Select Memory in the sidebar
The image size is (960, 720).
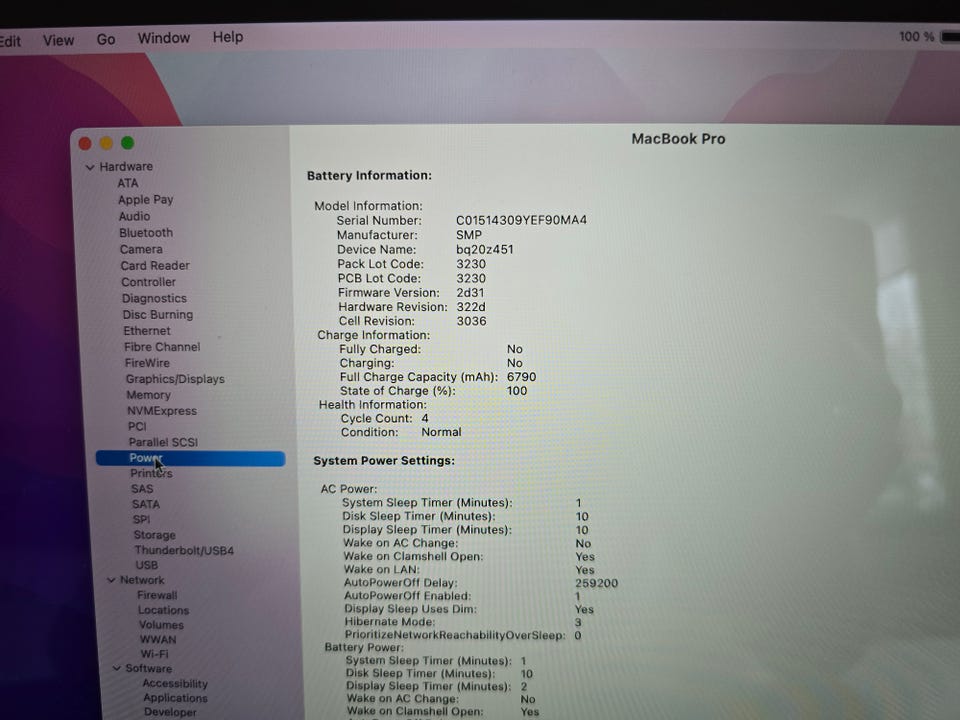click(148, 395)
